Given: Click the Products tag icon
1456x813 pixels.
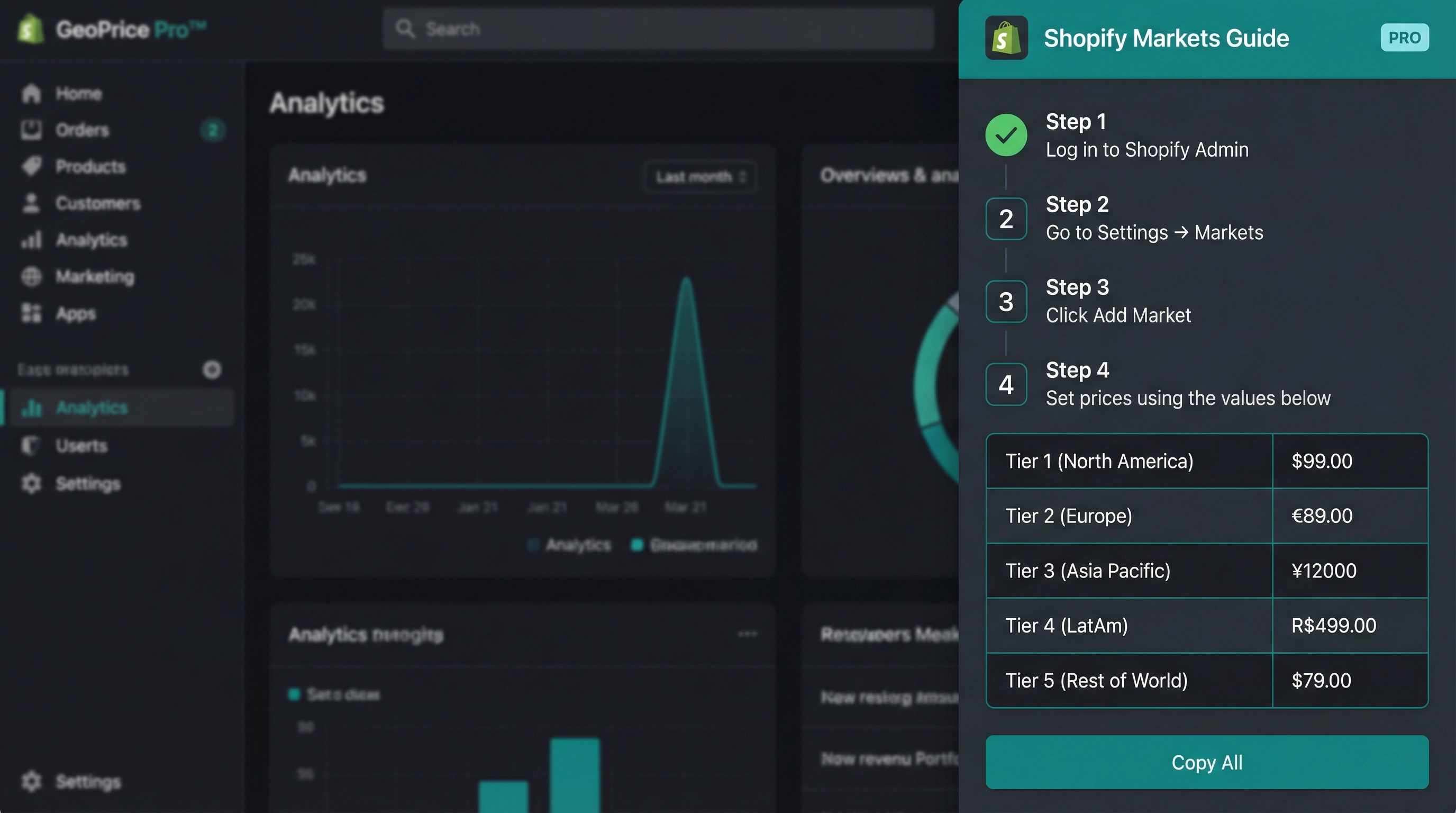Looking at the screenshot, I should pyautogui.click(x=31, y=166).
